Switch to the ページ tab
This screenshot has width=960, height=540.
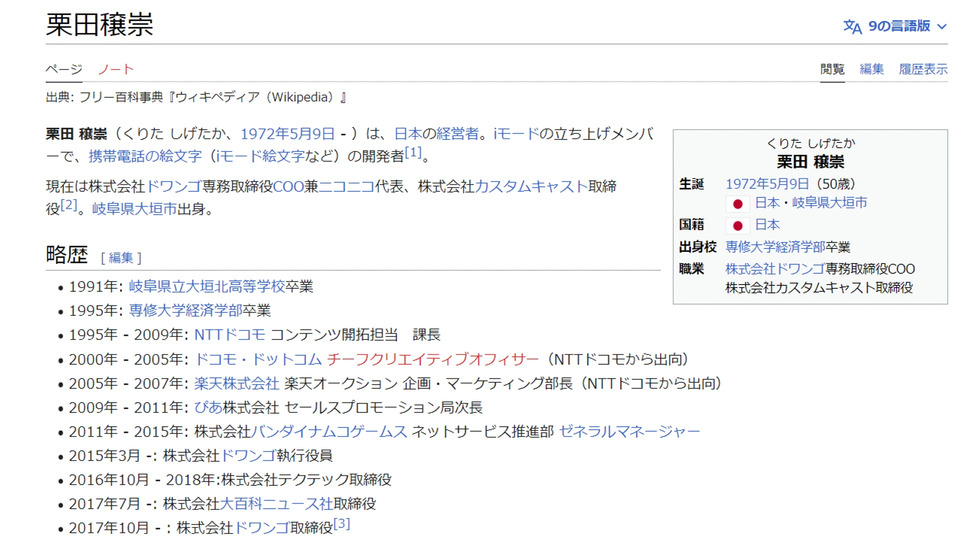pyautogui.click(x=64, y=69)
